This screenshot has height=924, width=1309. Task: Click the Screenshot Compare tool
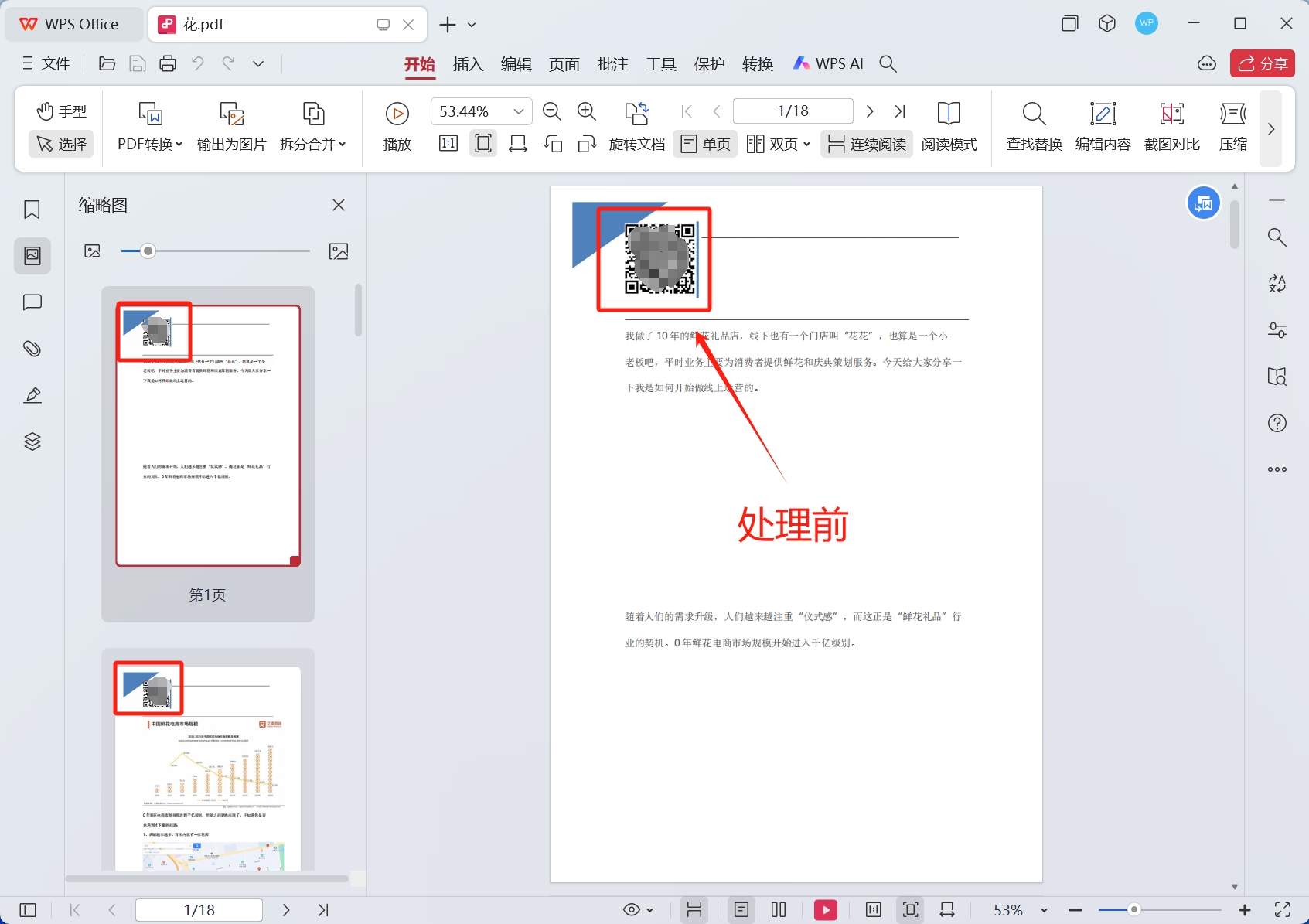[1171, 127]
